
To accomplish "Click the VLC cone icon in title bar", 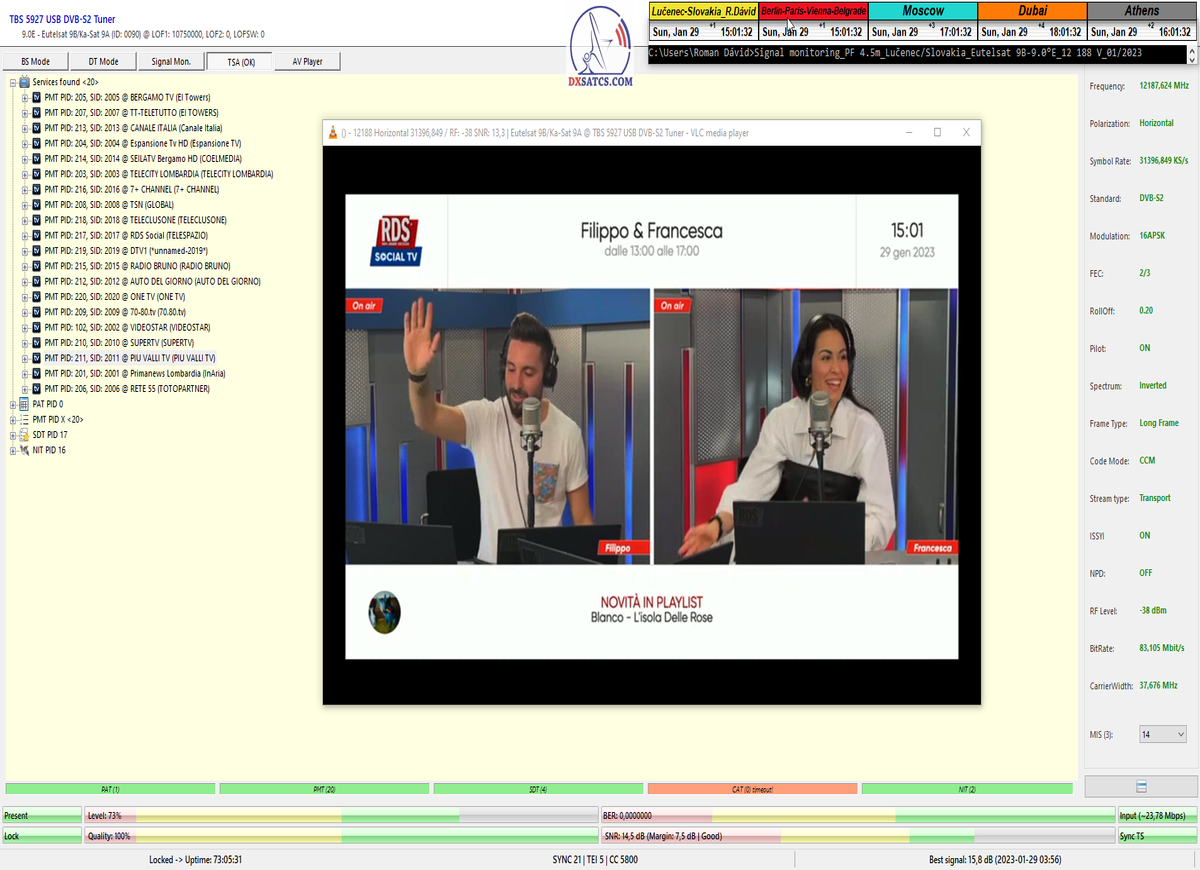I will tap(332, 133).
